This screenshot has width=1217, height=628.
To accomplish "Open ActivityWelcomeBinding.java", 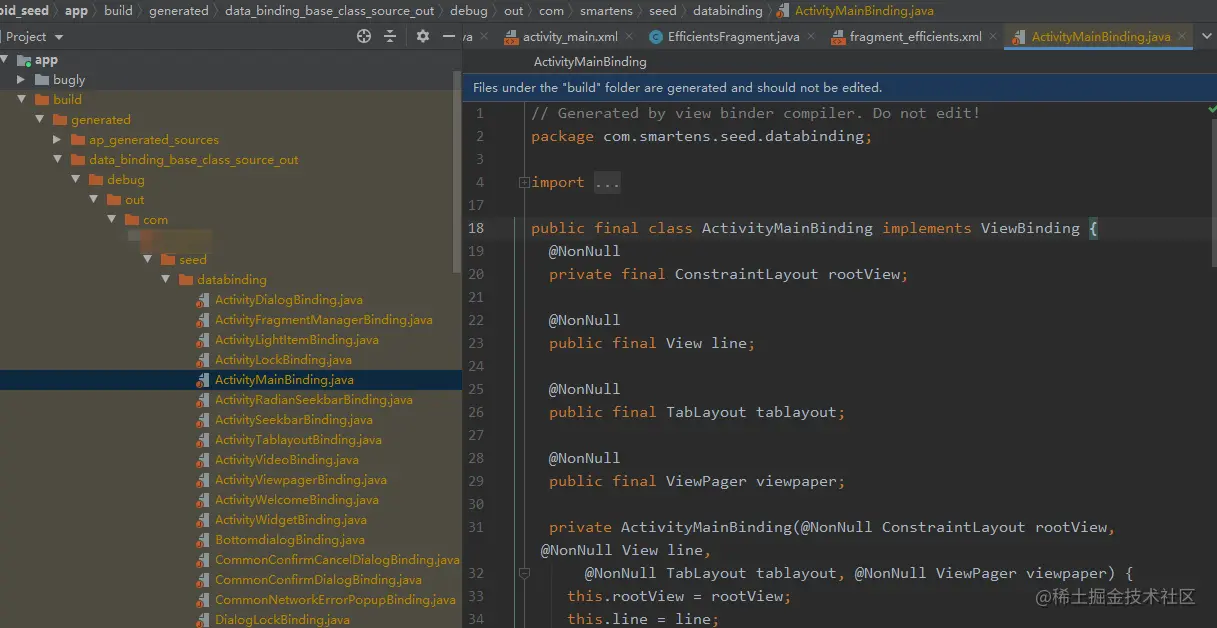I will tap(297, 500).
